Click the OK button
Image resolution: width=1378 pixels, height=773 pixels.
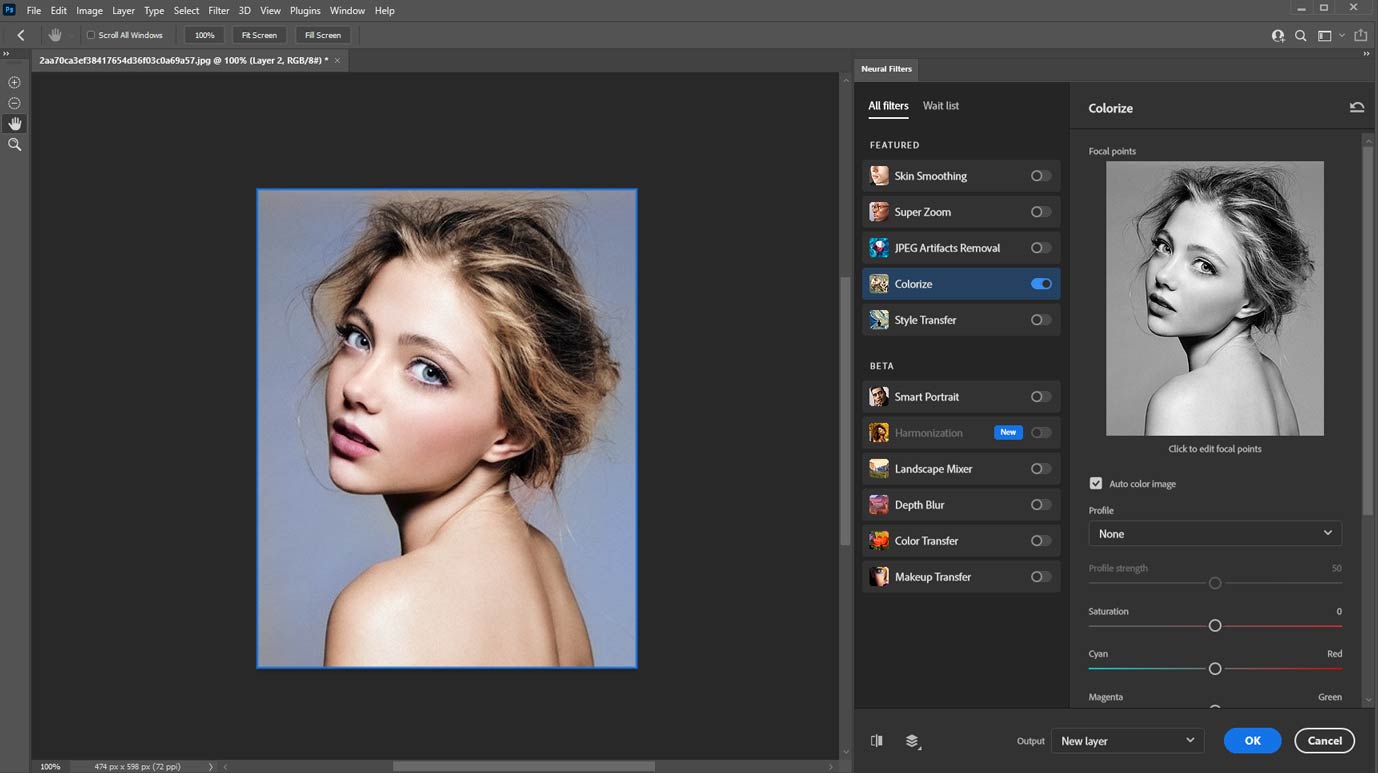coord(1252,741)
